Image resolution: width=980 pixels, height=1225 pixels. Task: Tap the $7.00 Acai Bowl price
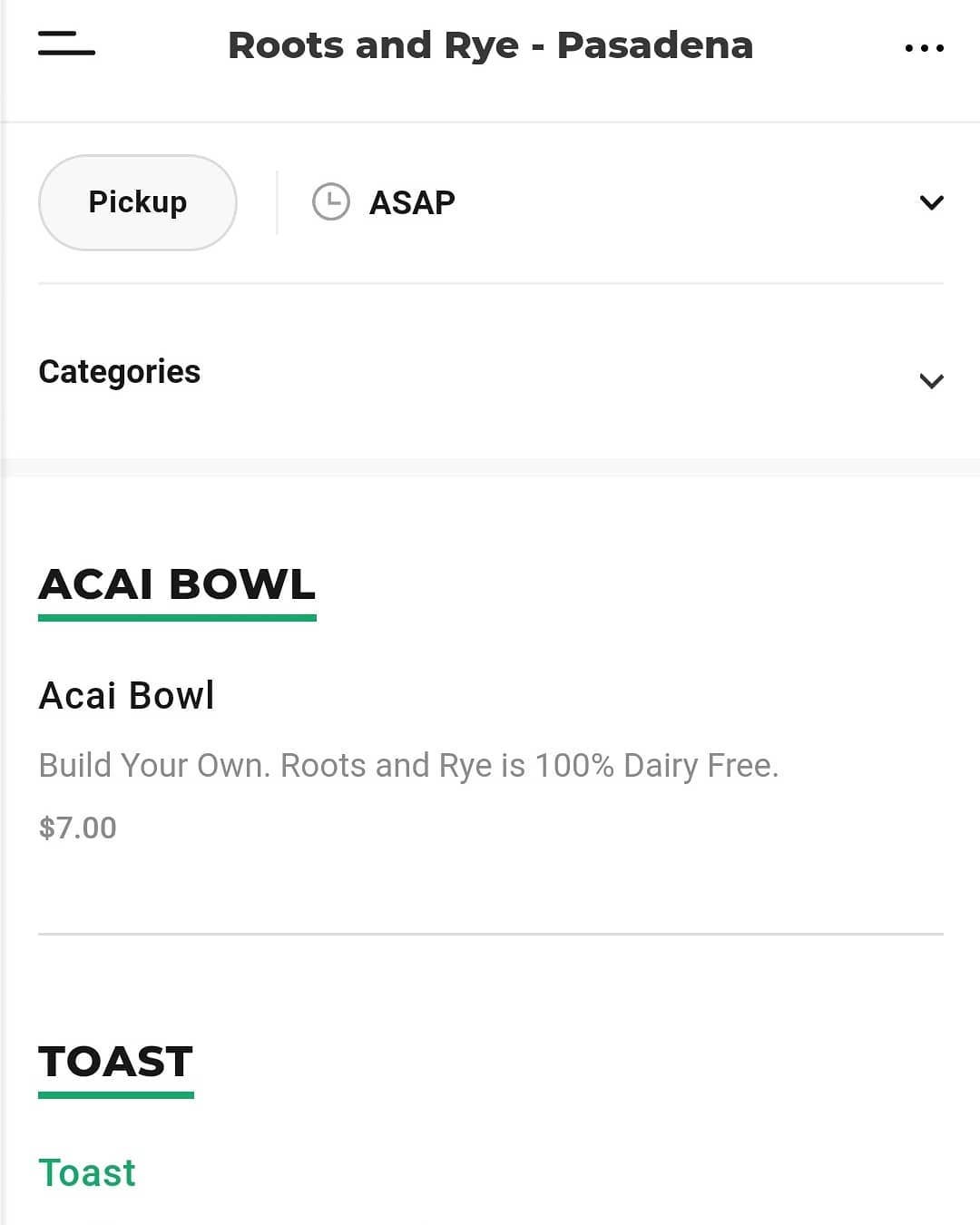78,828
